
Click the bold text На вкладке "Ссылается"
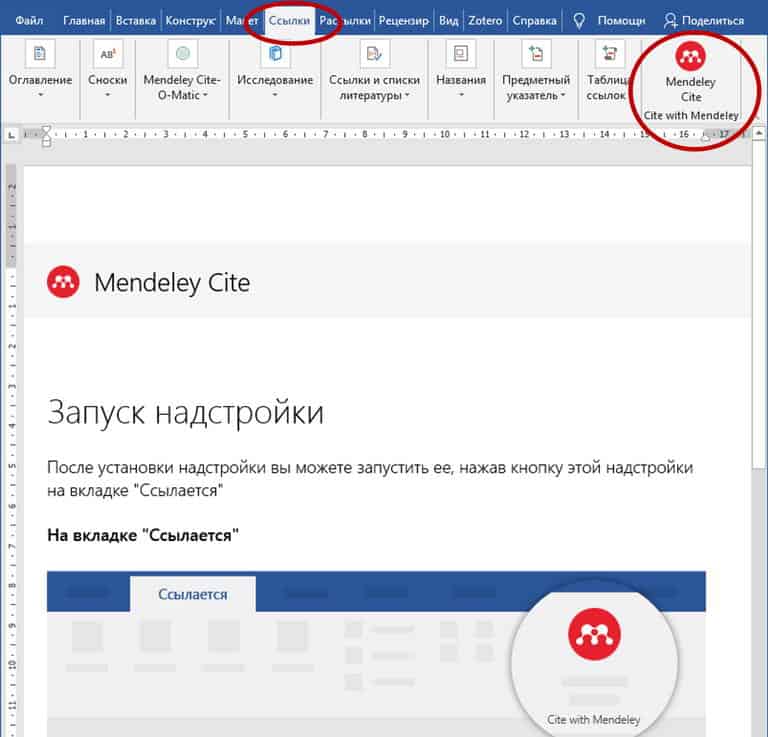point(143,535)
